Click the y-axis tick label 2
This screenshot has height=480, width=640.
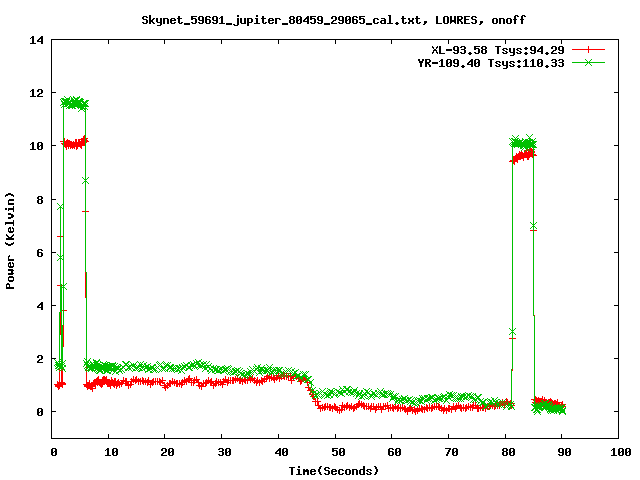click(x=40, y=359)
